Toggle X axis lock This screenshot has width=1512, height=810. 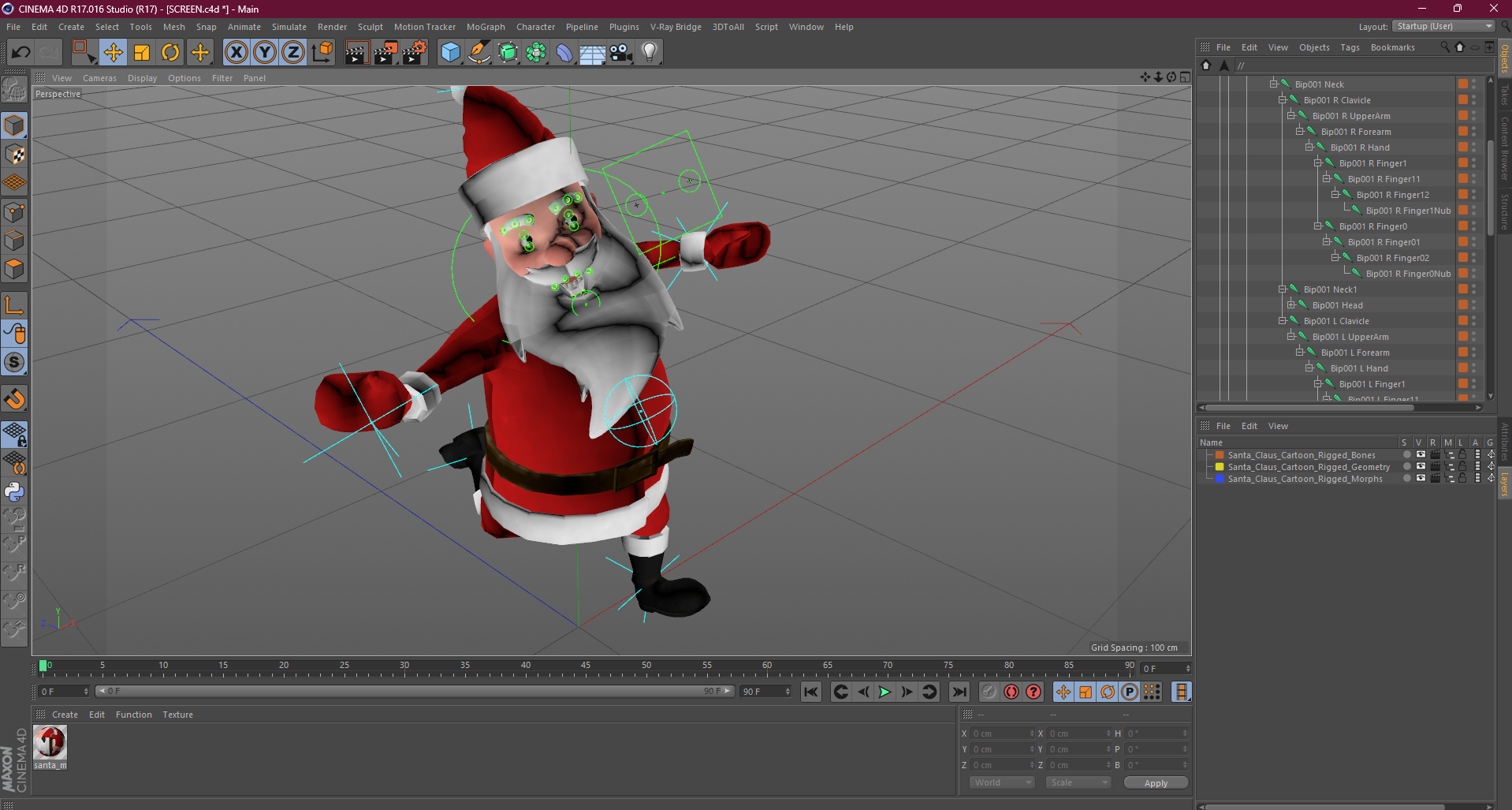236,53
